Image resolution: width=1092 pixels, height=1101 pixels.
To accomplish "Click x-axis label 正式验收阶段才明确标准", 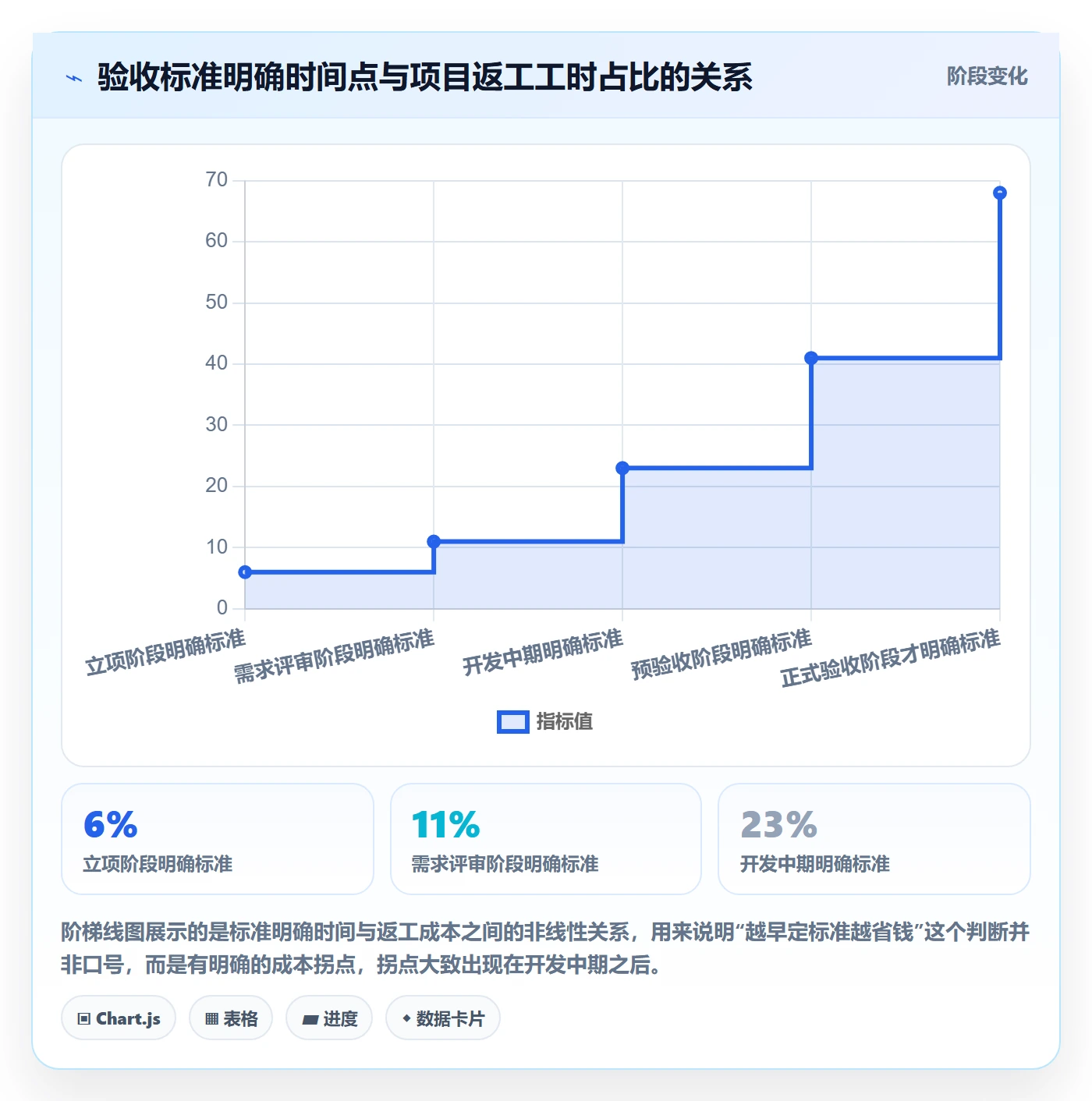I will (890, 660).
